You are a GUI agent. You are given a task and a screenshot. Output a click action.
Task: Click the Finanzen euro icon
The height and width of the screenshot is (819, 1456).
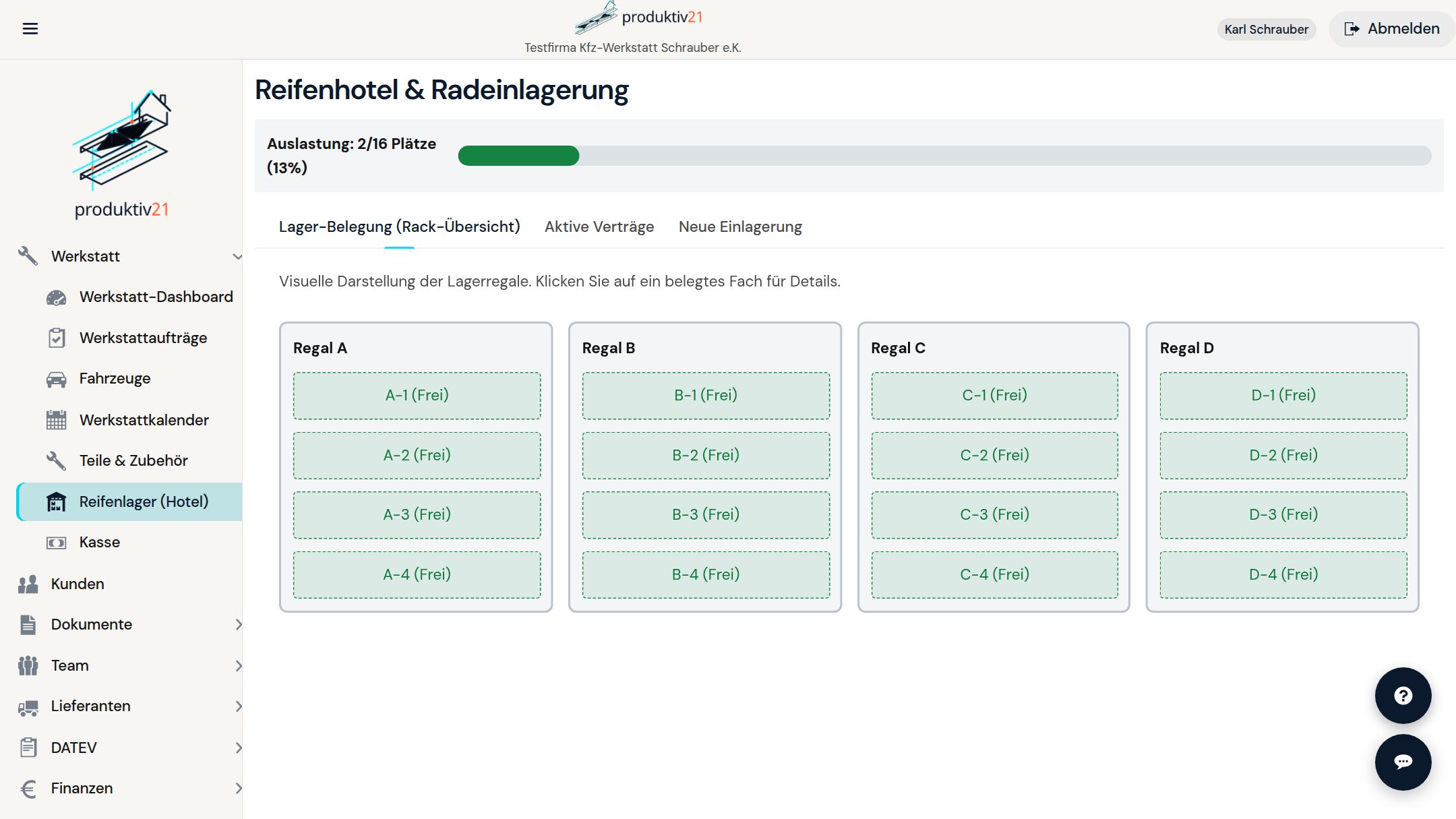coord(28,788)
